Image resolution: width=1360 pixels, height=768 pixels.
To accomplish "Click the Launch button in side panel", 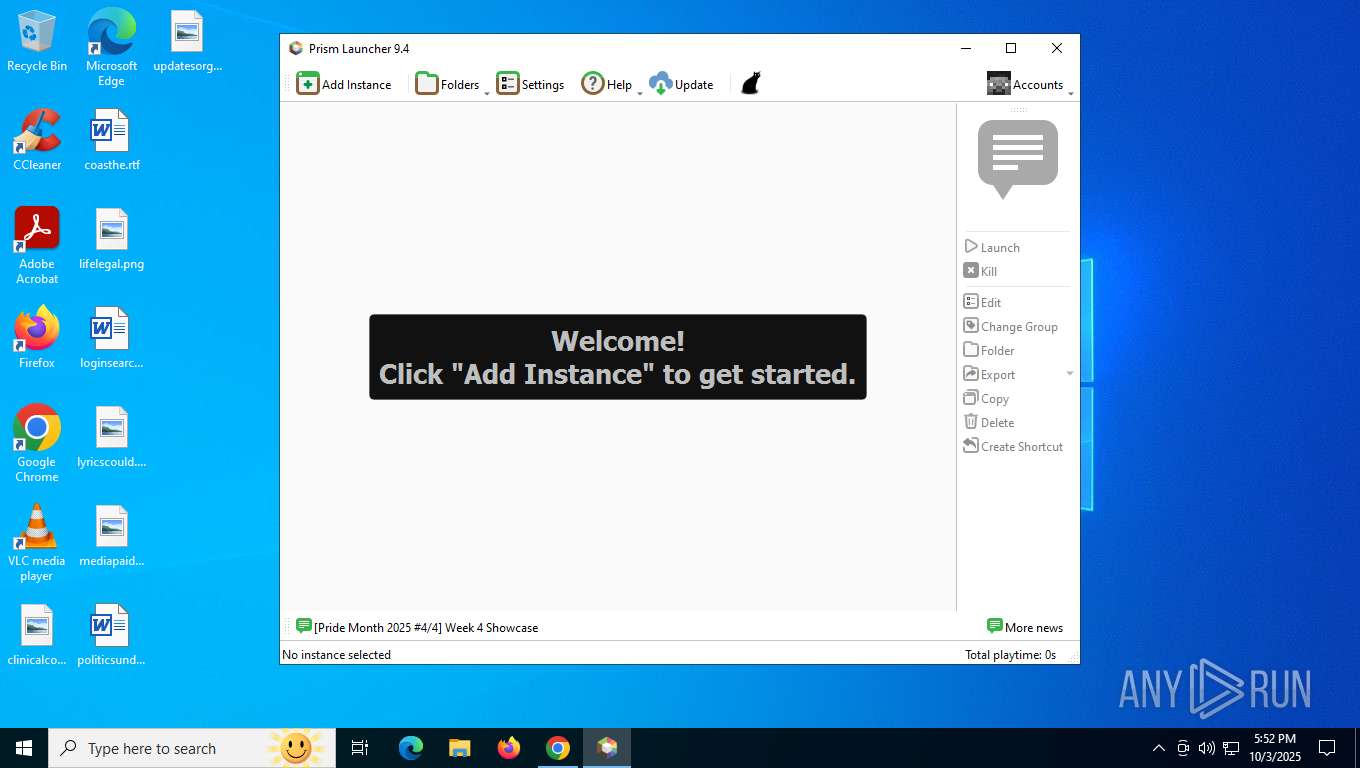I will tap(992, 247).
